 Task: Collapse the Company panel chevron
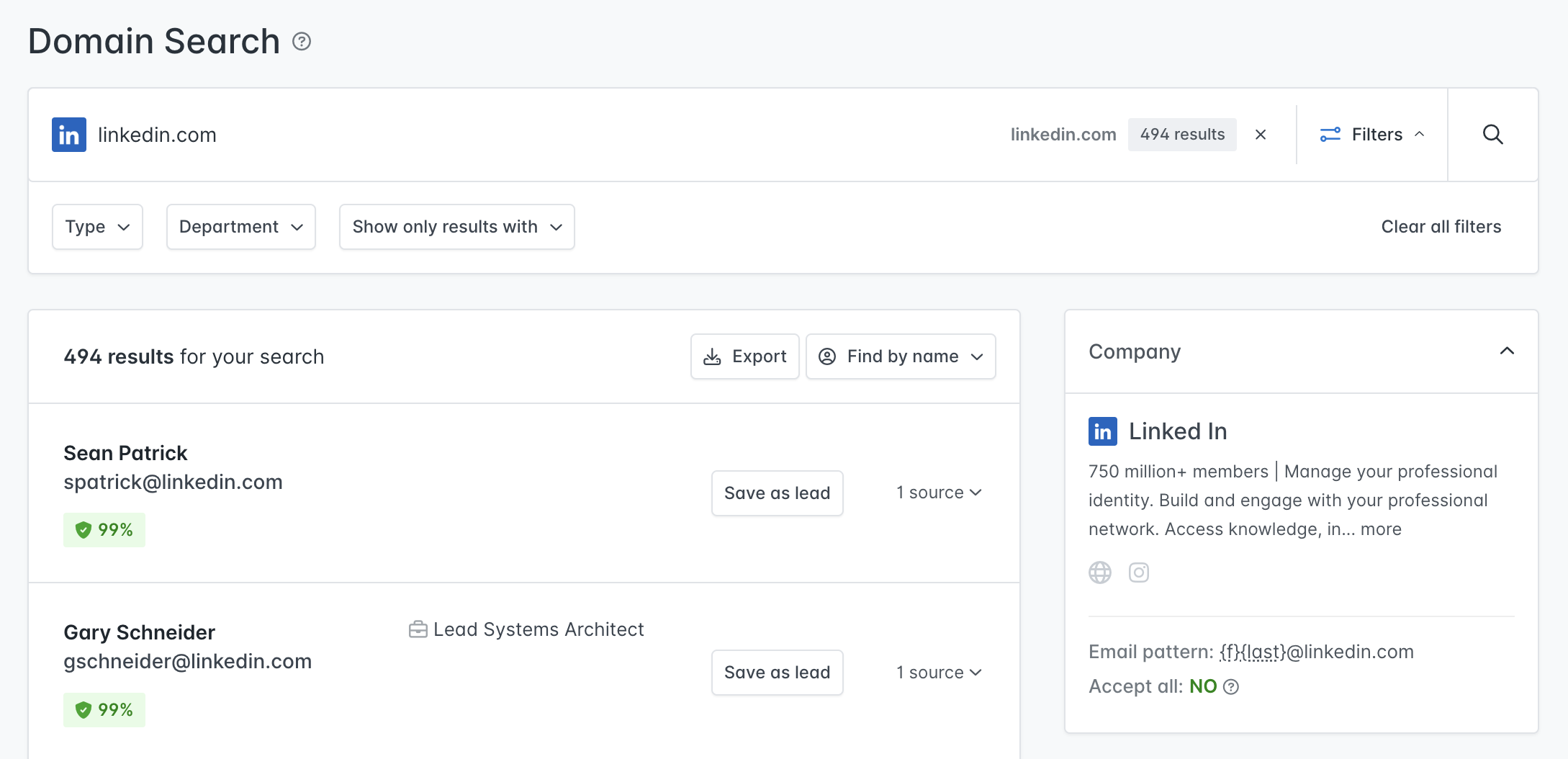click(x=1507, y=351)
